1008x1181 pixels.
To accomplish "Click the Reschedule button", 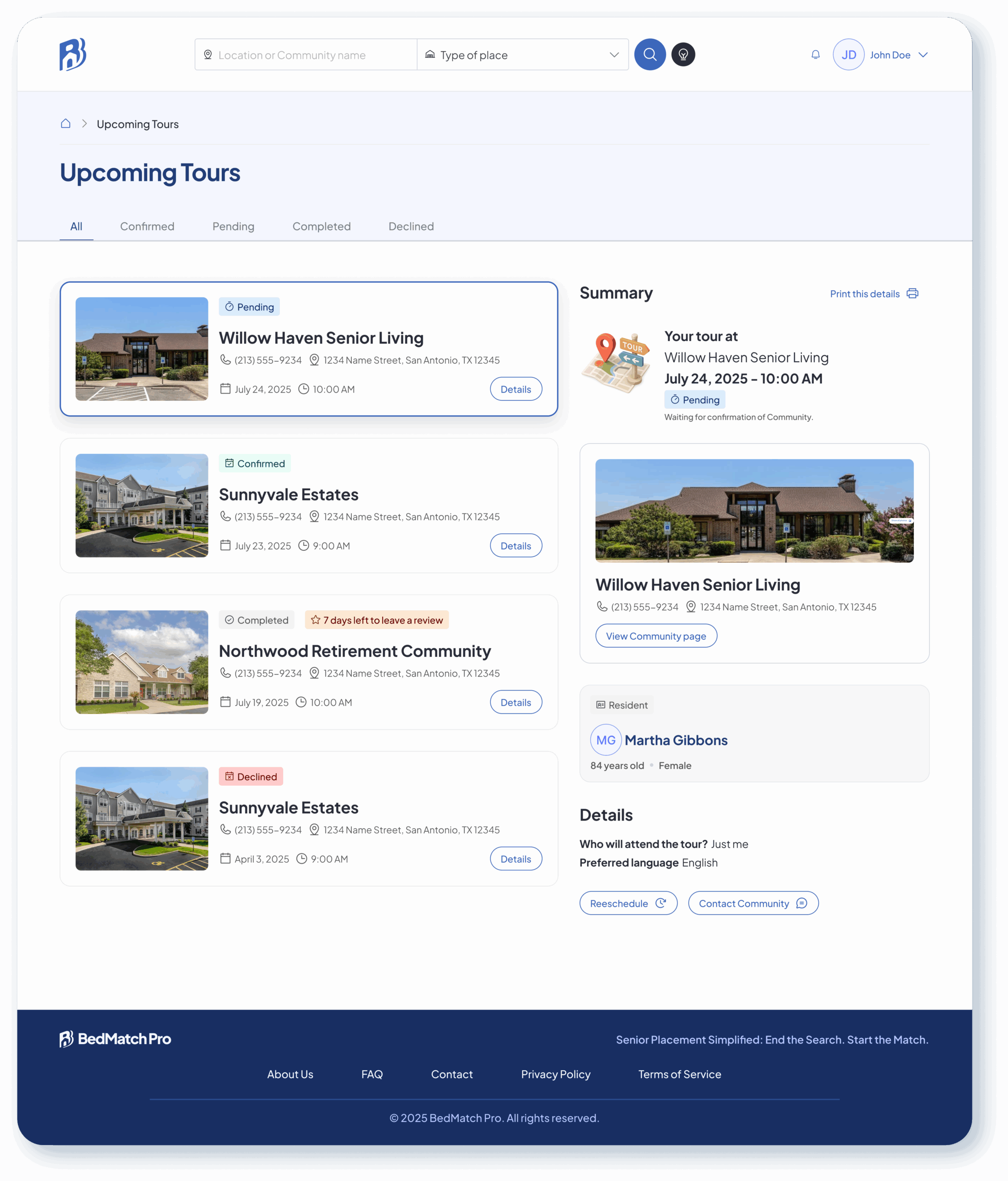I will coord(628,903).
